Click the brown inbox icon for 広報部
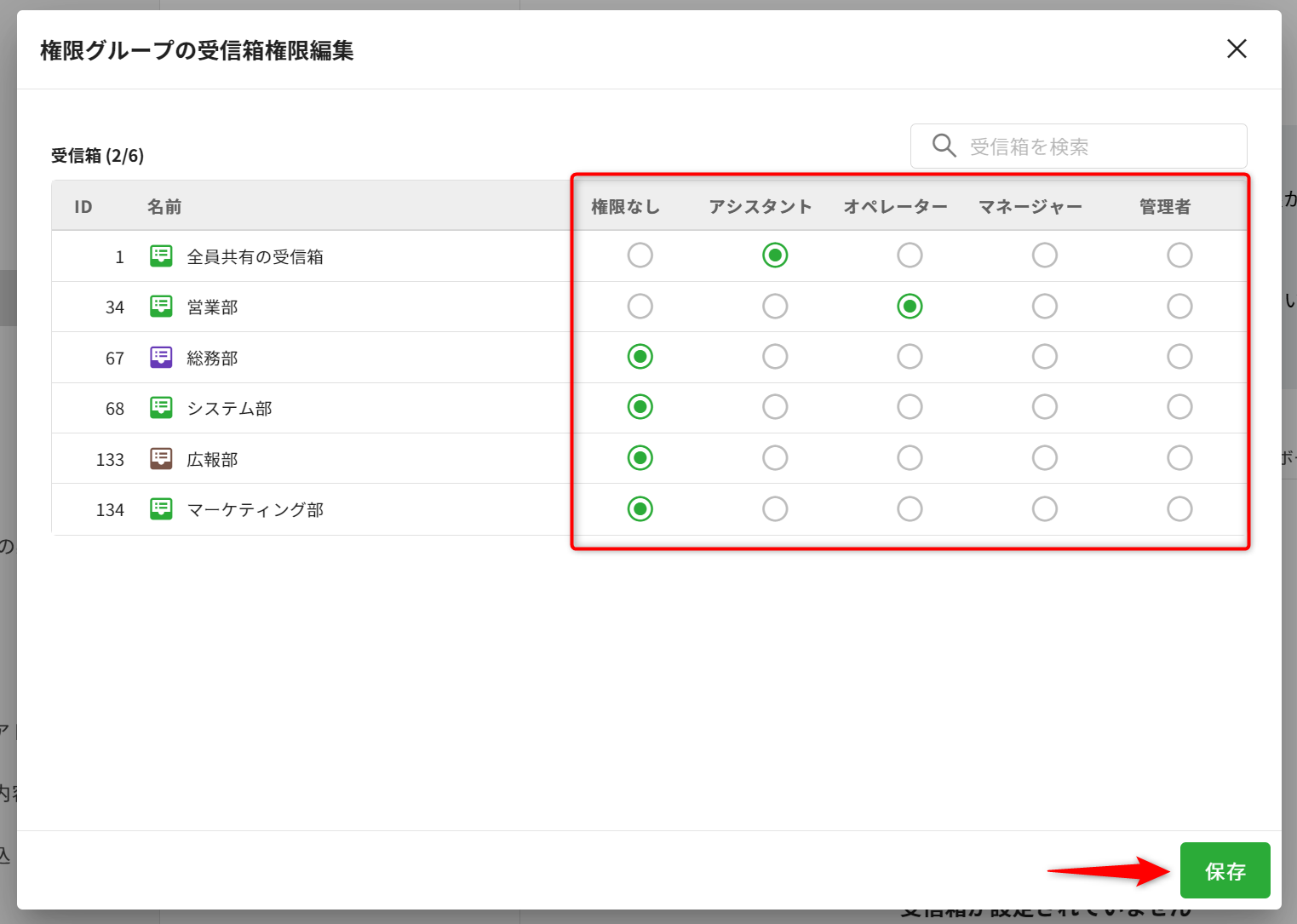This screenshot has height=924, width=1297. pos(161,459)
